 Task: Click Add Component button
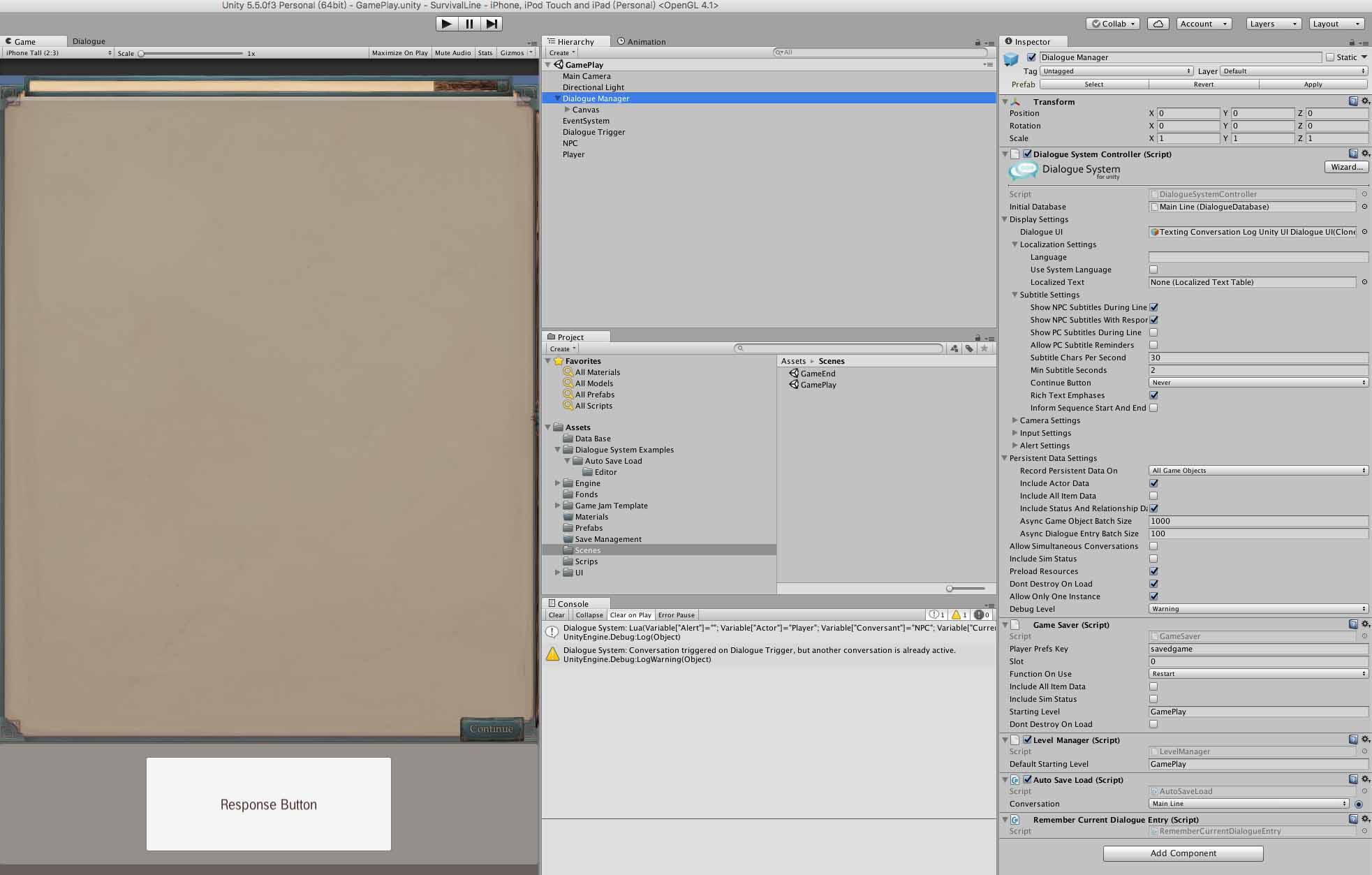tap(1183, 853)
